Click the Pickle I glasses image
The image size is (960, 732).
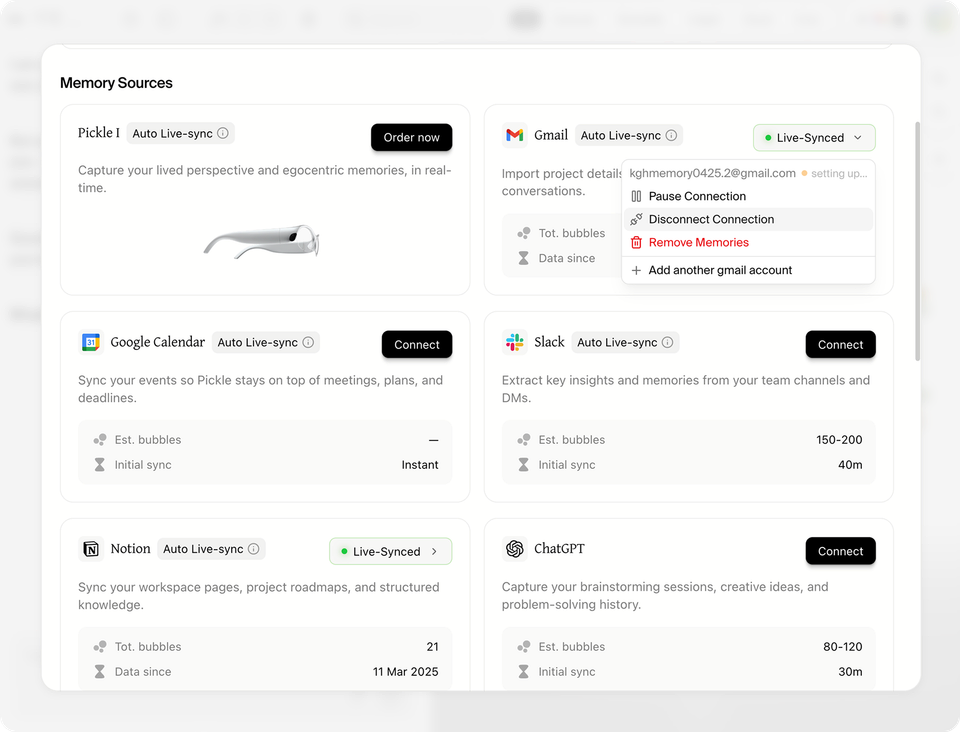[263, 241]
